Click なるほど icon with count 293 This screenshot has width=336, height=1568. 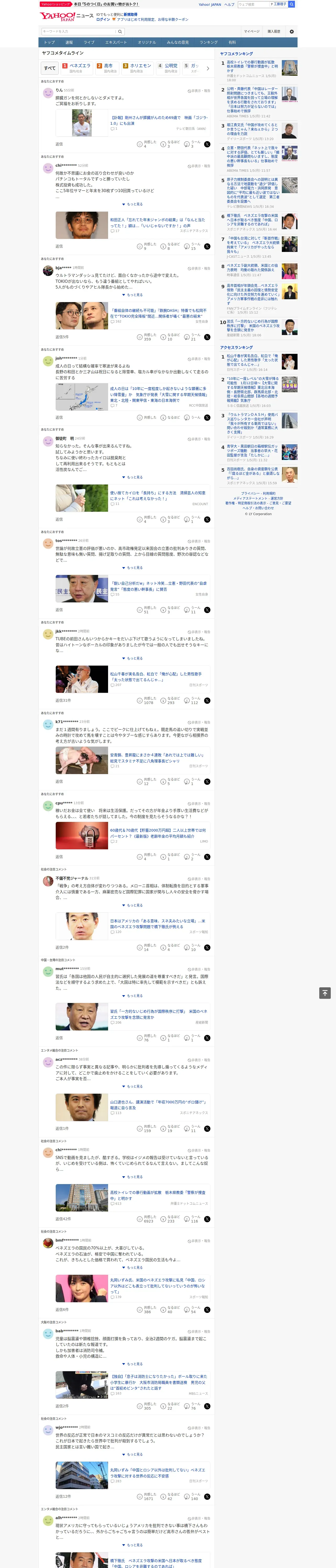[x=164, y=701]
